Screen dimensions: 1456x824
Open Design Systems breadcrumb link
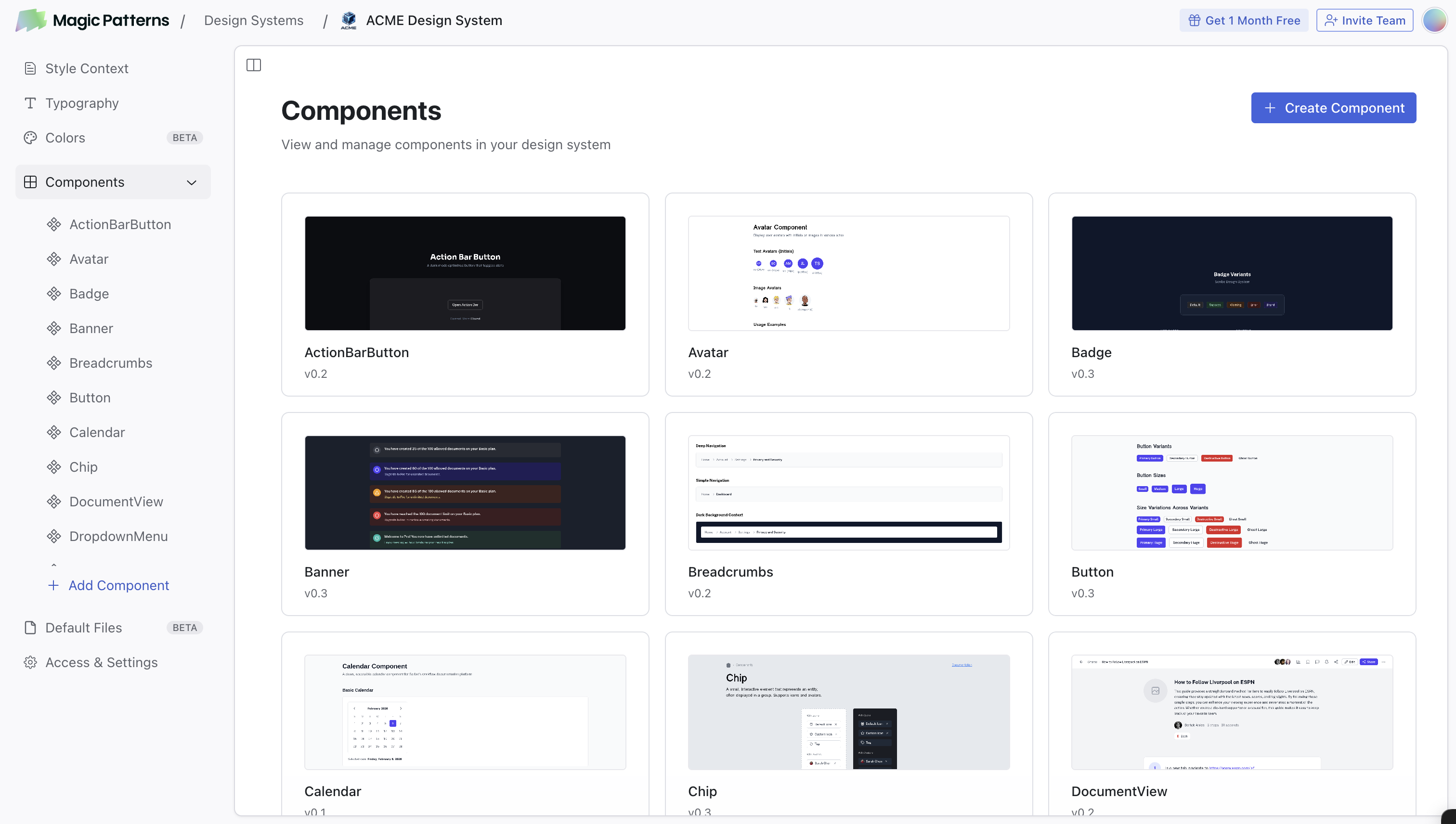(x=254, y=20)
